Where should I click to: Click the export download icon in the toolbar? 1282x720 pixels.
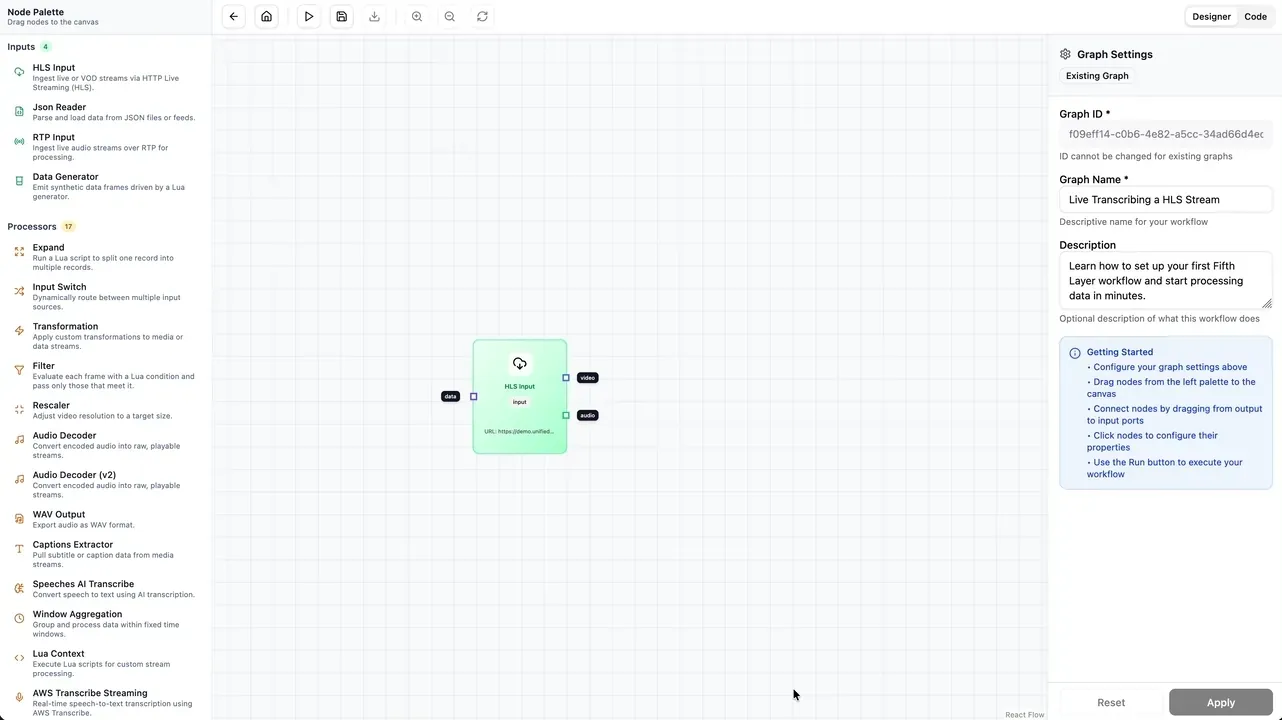click(374, 16)
